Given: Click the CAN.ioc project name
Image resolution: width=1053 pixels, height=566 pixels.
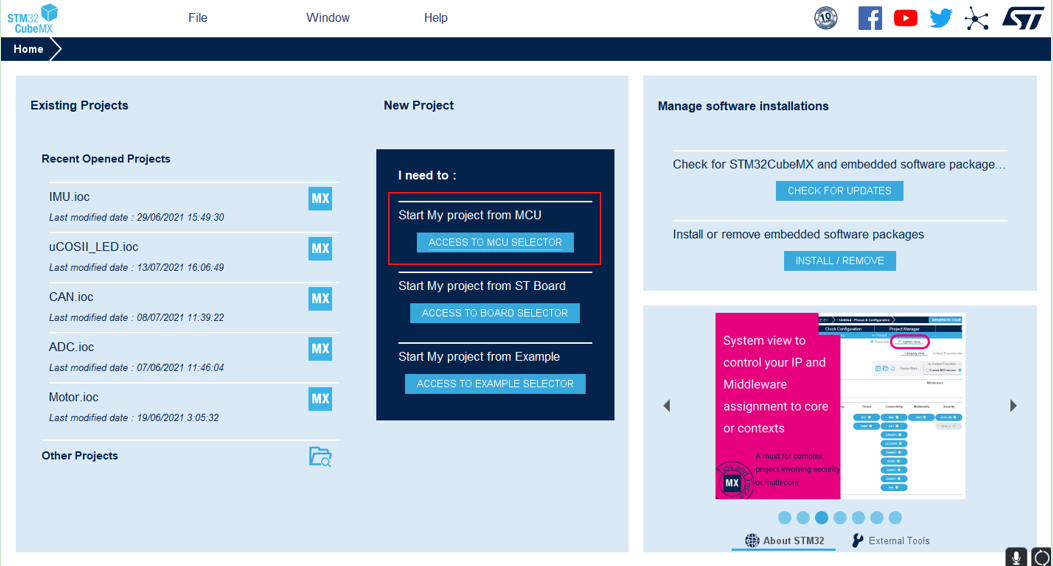Looking at the screenshot, I should pos(71,297).
